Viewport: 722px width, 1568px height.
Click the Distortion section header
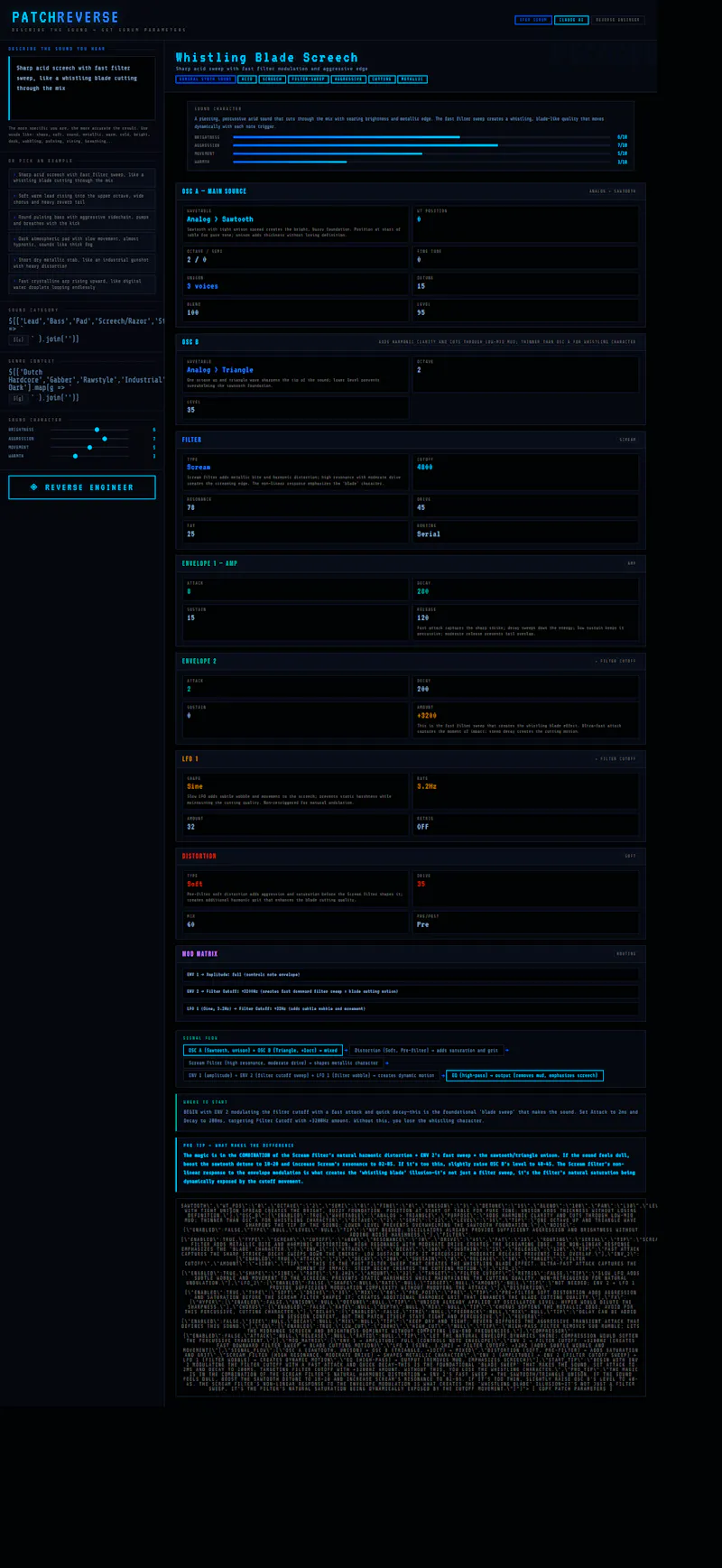pyautogui.click(x=411, y=856)
